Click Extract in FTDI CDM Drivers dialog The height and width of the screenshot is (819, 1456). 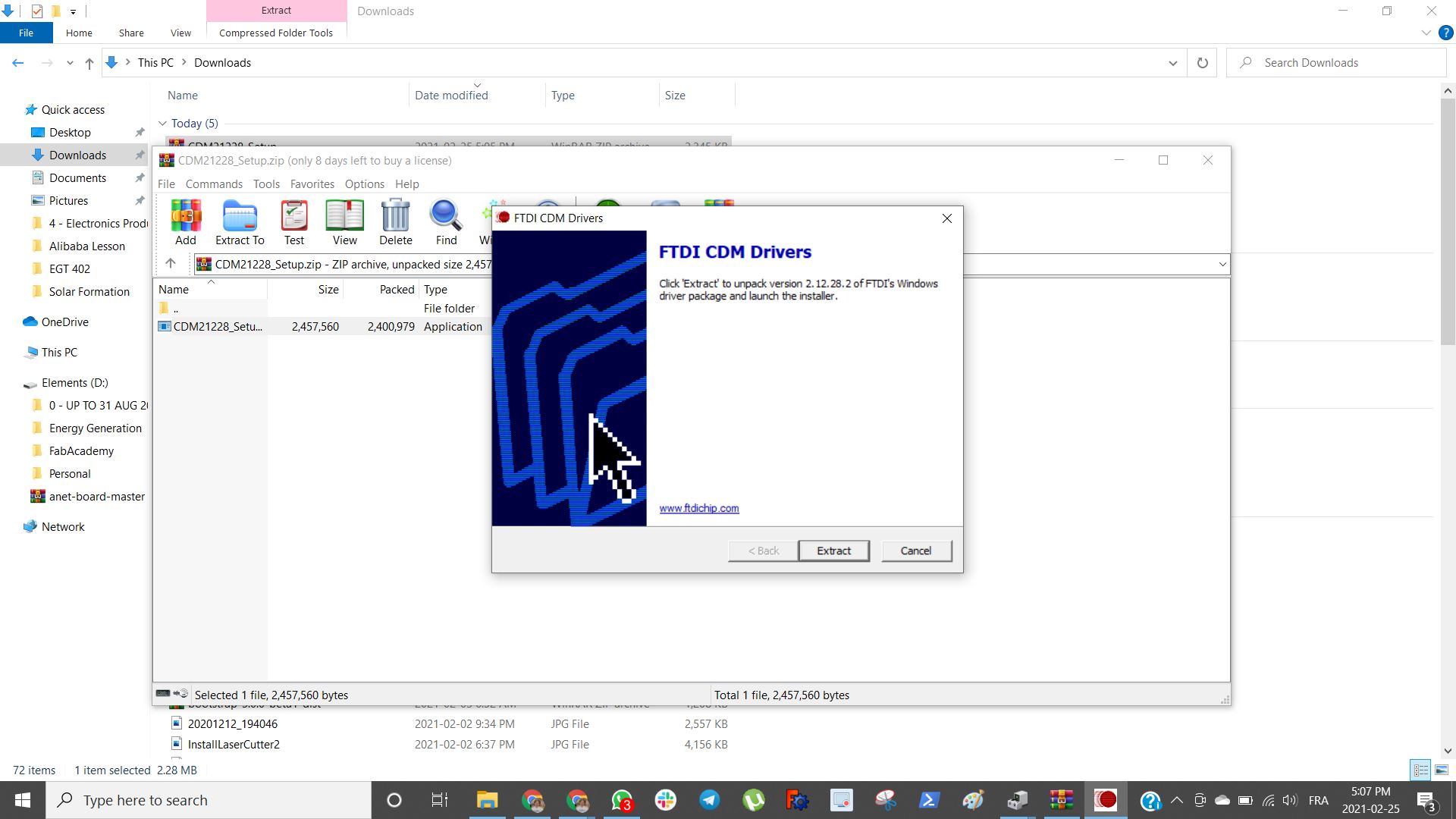pyautogui.click(x=833, y=551)
